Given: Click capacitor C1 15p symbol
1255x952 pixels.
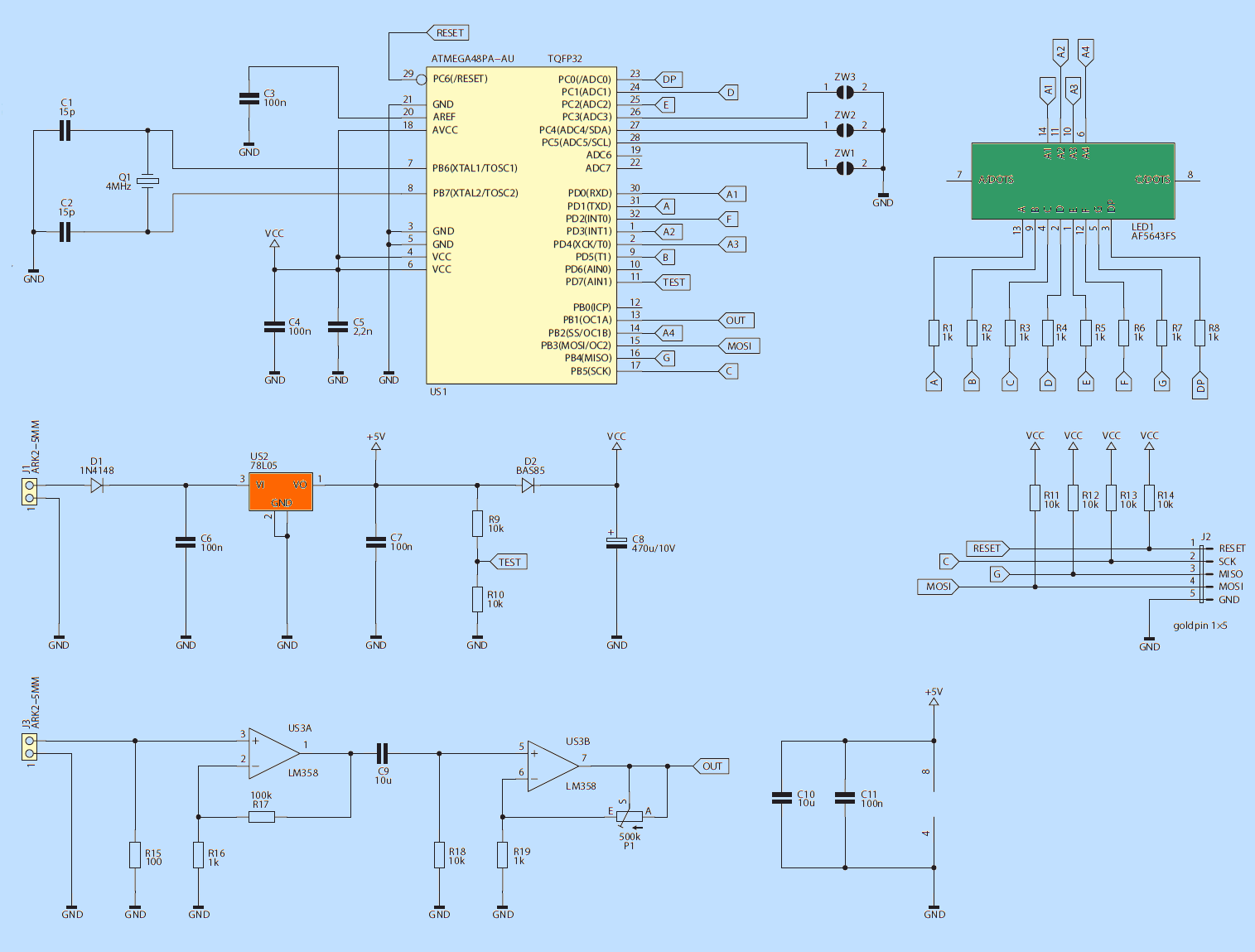Looking at the screenshot, I should click(x=65, y=130).
